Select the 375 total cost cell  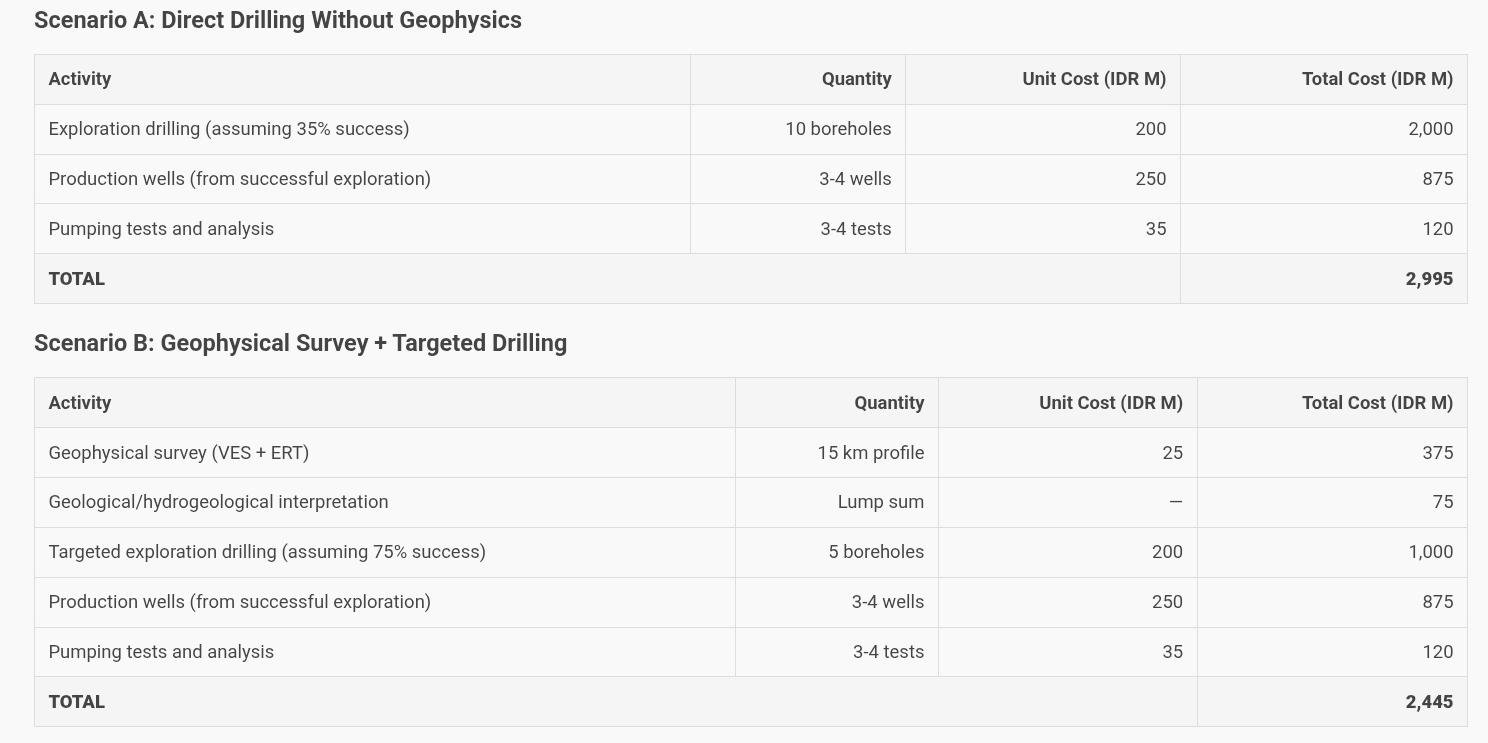1437,453
